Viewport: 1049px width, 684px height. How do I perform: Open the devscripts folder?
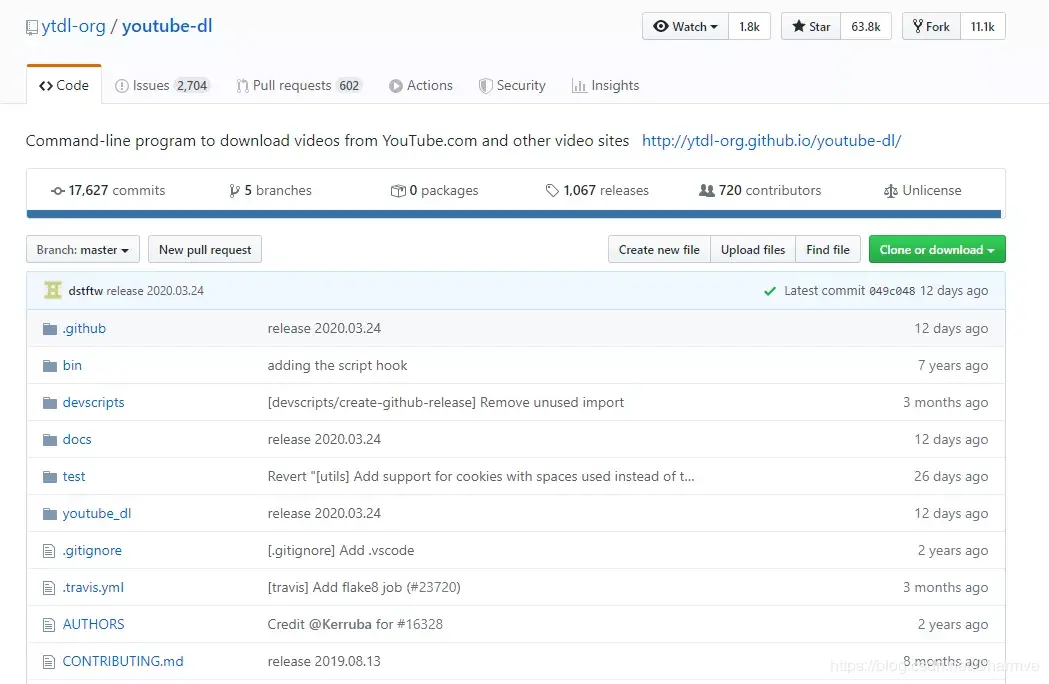pyautogui.click(x=94, y=402)
